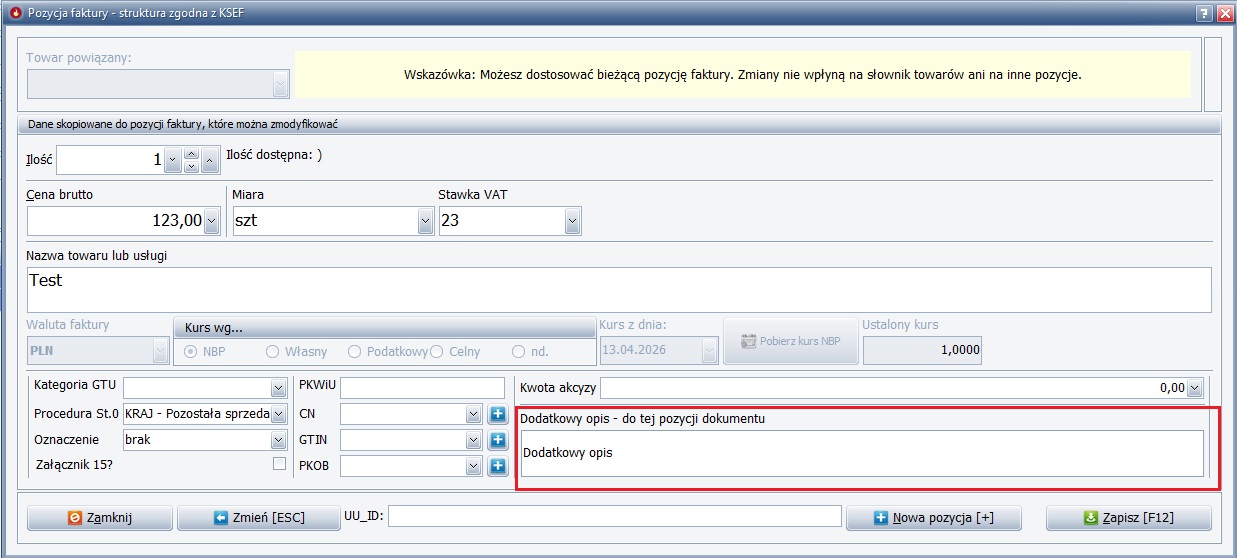Click the Kurs wg... header button
The image size is (1237, 558).
coord(384,328)
